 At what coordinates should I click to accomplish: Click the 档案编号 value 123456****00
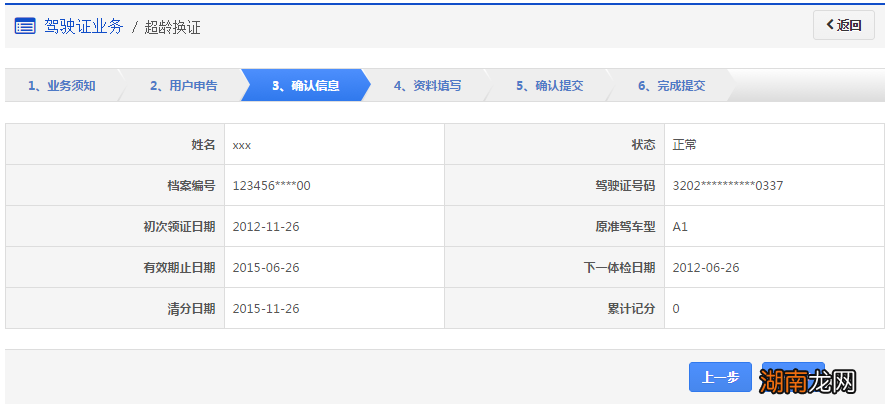tap(271, 186)
